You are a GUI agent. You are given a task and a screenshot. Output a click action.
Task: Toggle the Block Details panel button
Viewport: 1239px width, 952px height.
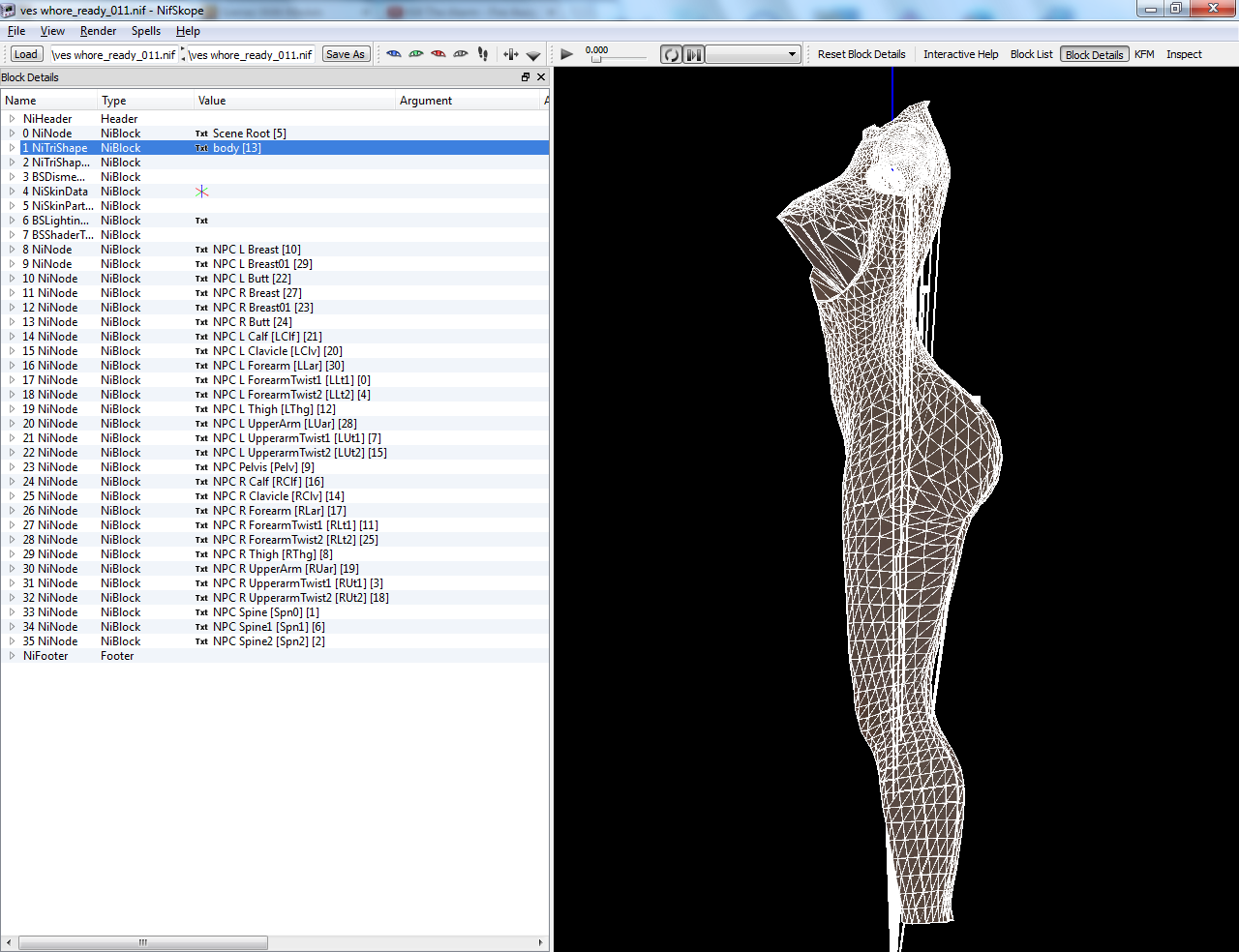pos(1094,54)
